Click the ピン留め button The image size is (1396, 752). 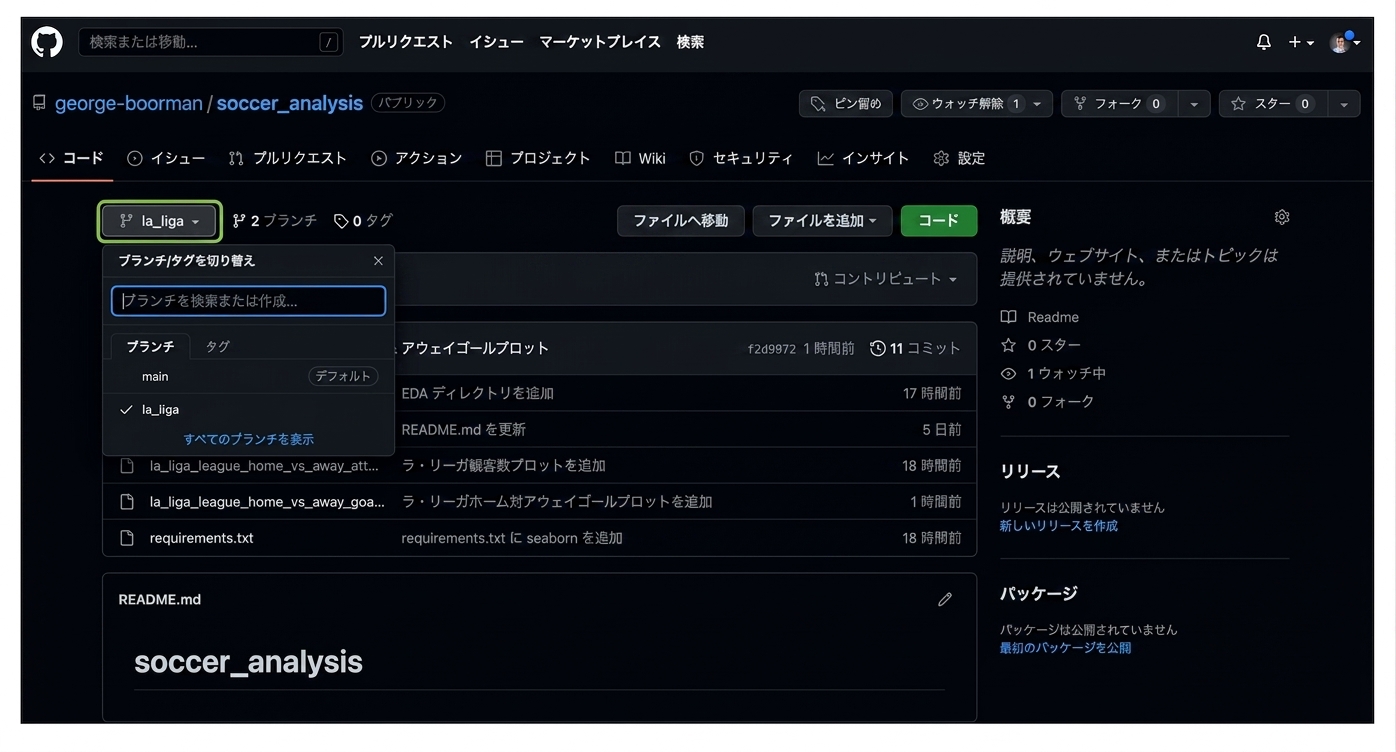coord(846,104)
